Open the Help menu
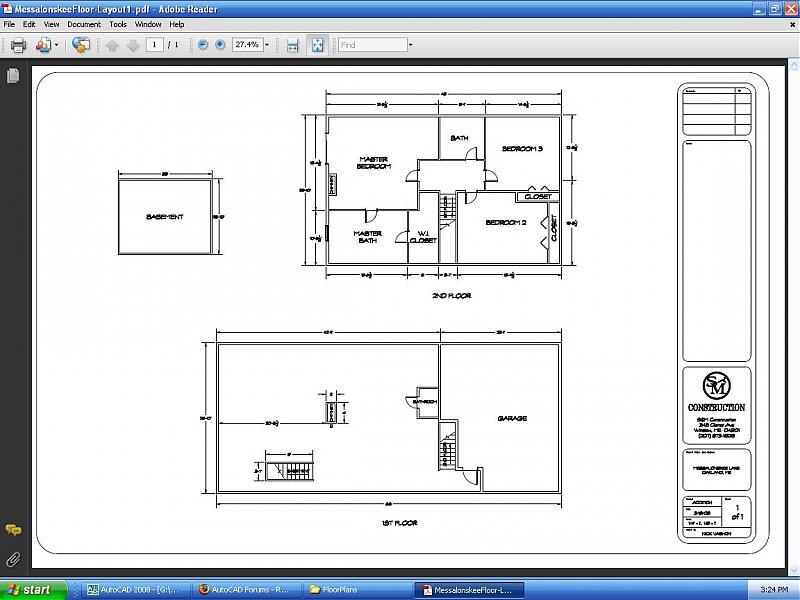The height and width of the screenshot is (600, 800). pos(177,24)
